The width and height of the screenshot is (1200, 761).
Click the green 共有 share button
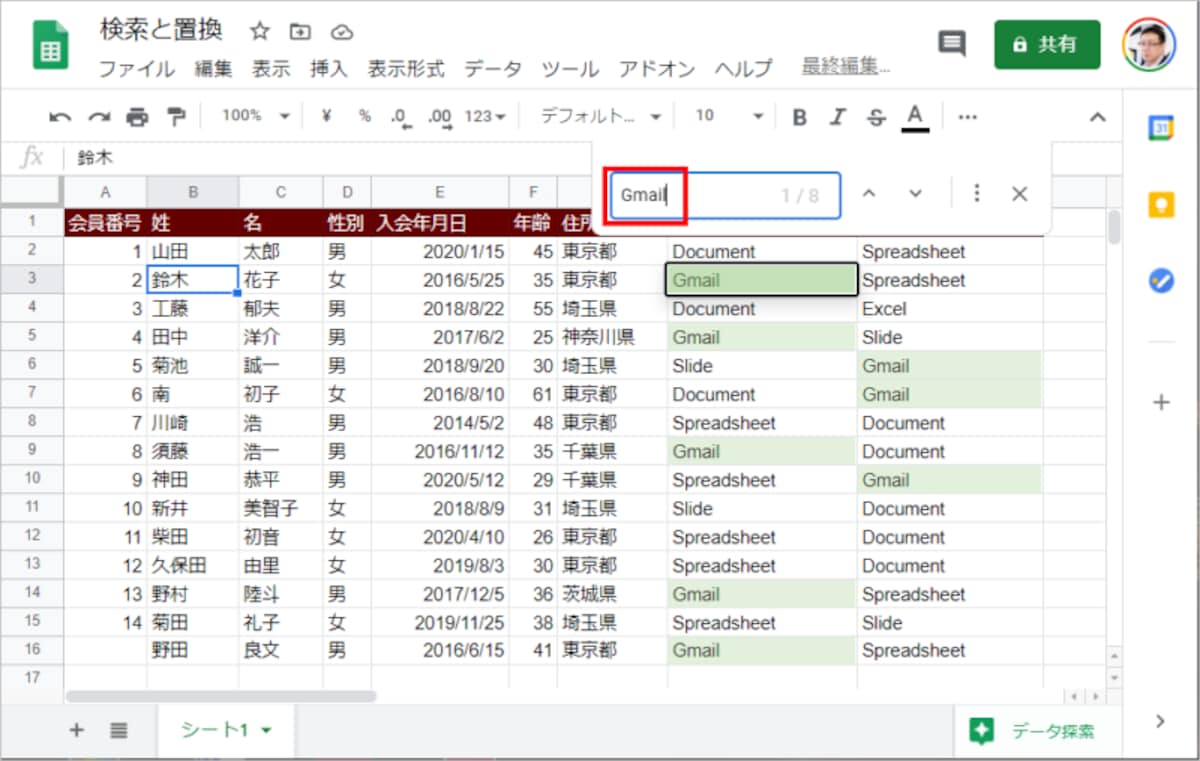[x=1047, y=44]
